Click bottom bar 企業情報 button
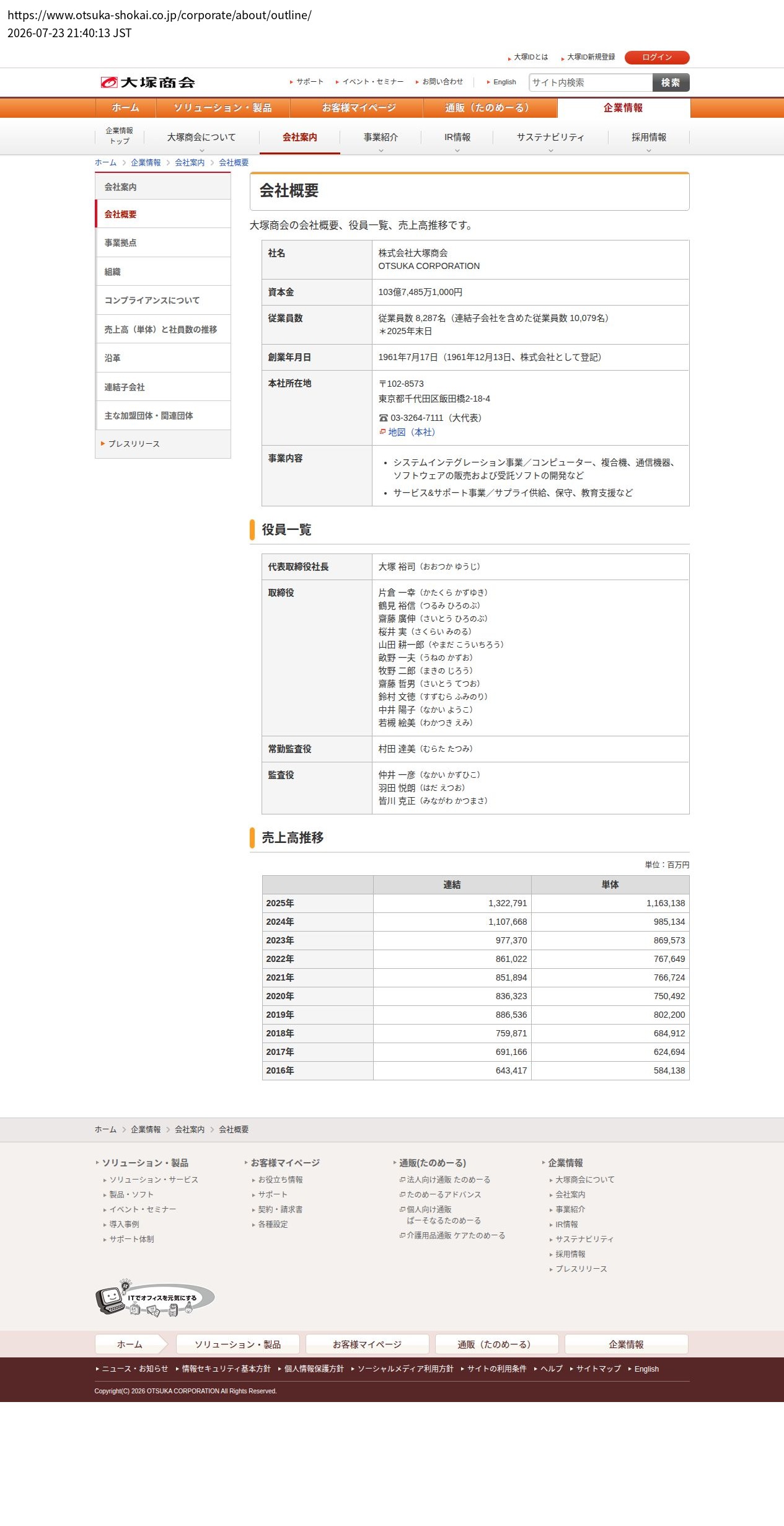Screen dimensions: 784x1526 626,1344
